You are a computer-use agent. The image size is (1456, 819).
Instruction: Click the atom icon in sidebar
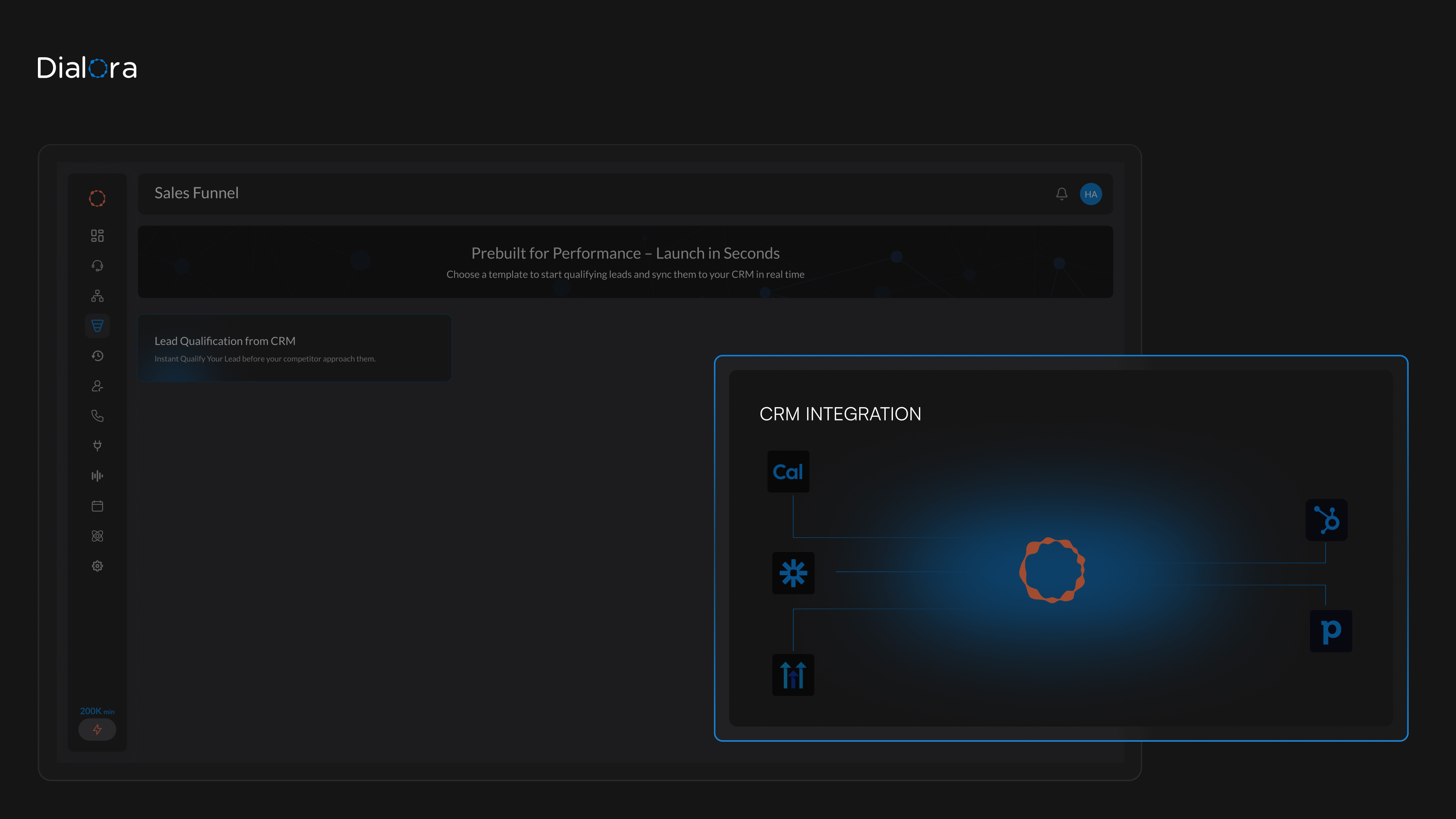pyautogui.click(x=97, y=536)
